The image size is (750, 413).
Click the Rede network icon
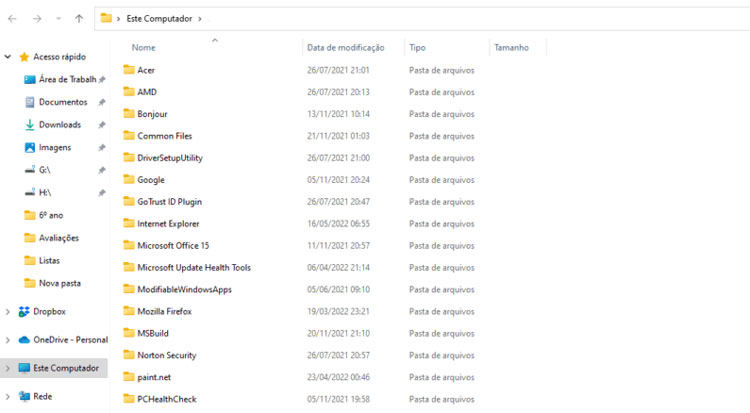click(x=24, y=396)
